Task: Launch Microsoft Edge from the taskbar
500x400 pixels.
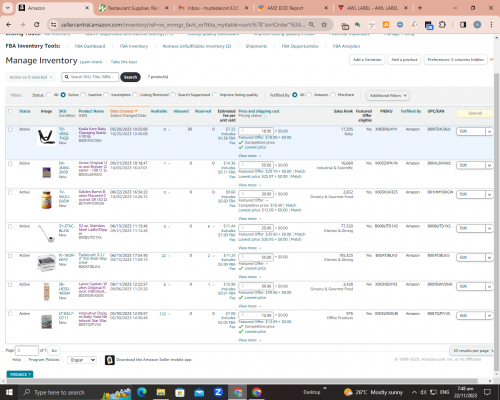Action: pyautogui.click(x=142, y=392)
